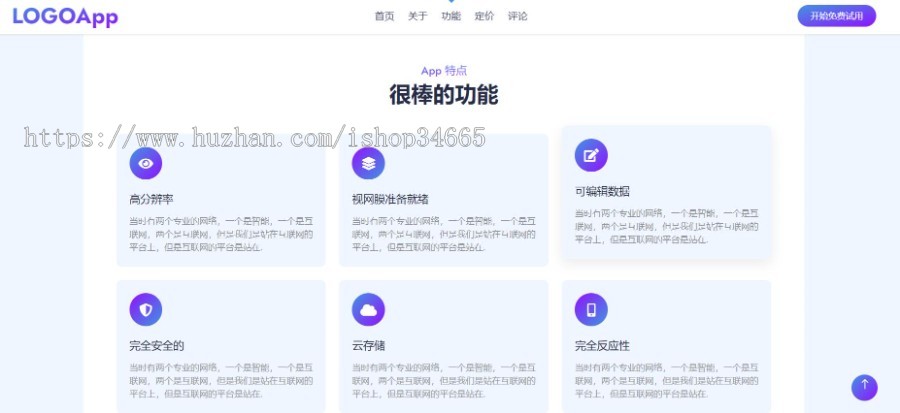Click the cloud icon for 云存储

tap(368, 310)
